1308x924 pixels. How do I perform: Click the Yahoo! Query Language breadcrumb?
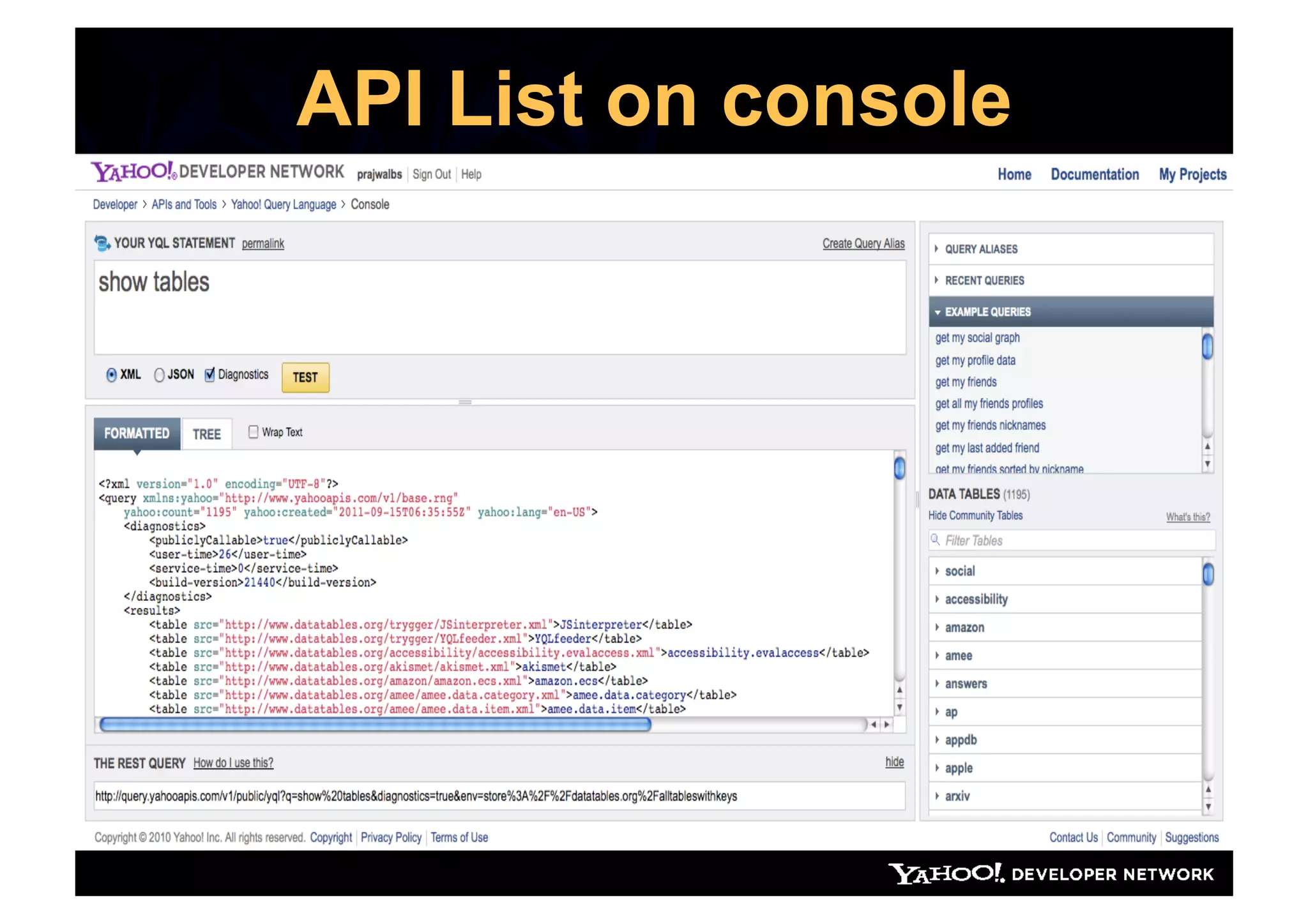284,204
